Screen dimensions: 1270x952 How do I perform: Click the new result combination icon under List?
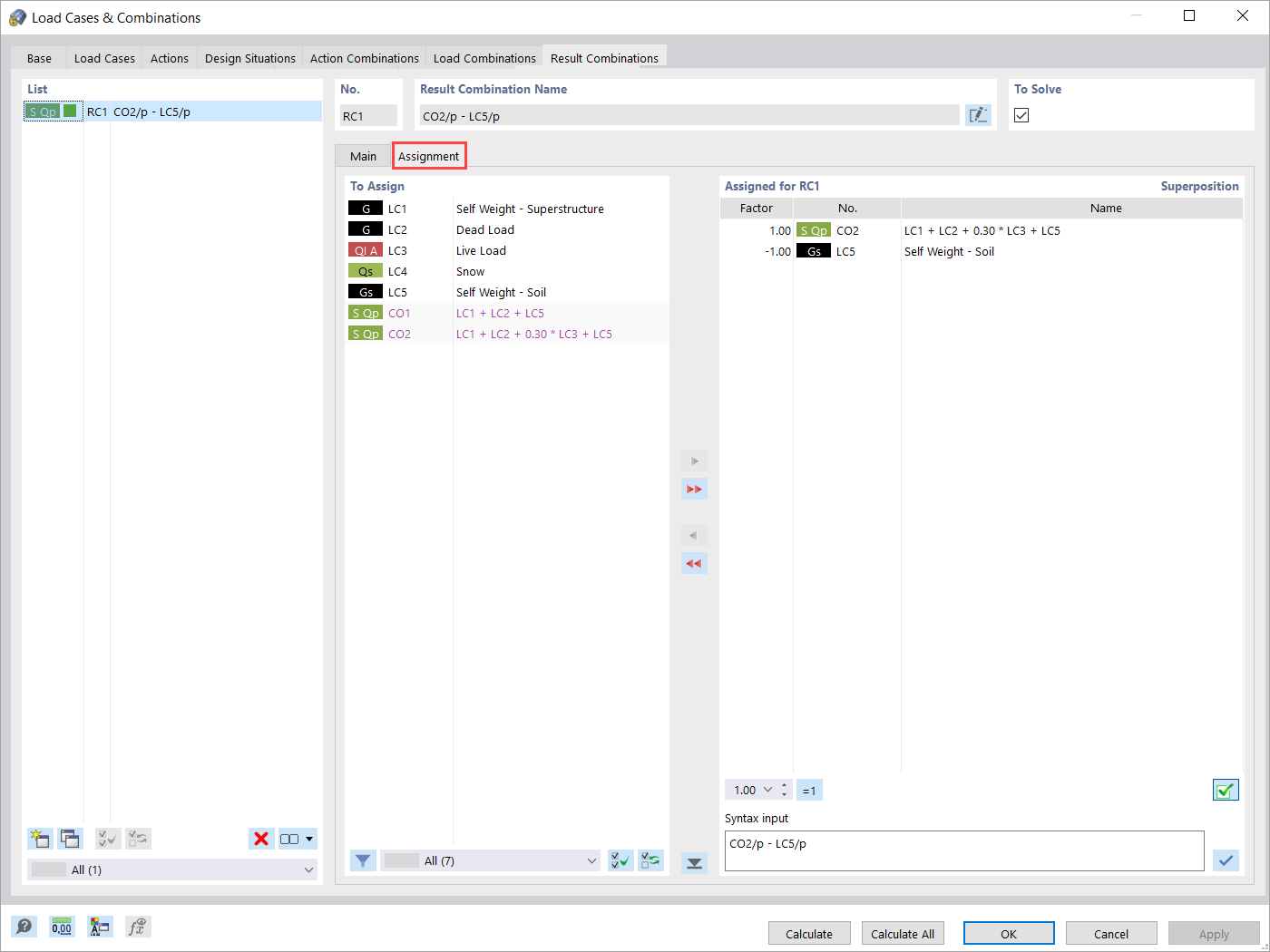[40, 839]
